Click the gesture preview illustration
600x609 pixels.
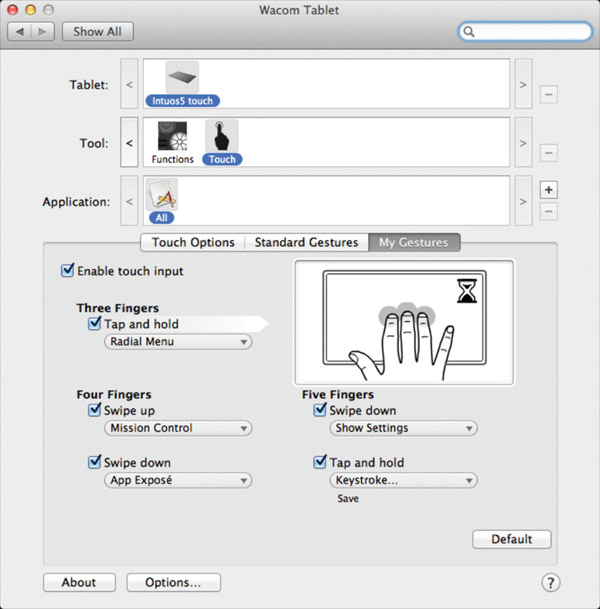tap(404, 322)
